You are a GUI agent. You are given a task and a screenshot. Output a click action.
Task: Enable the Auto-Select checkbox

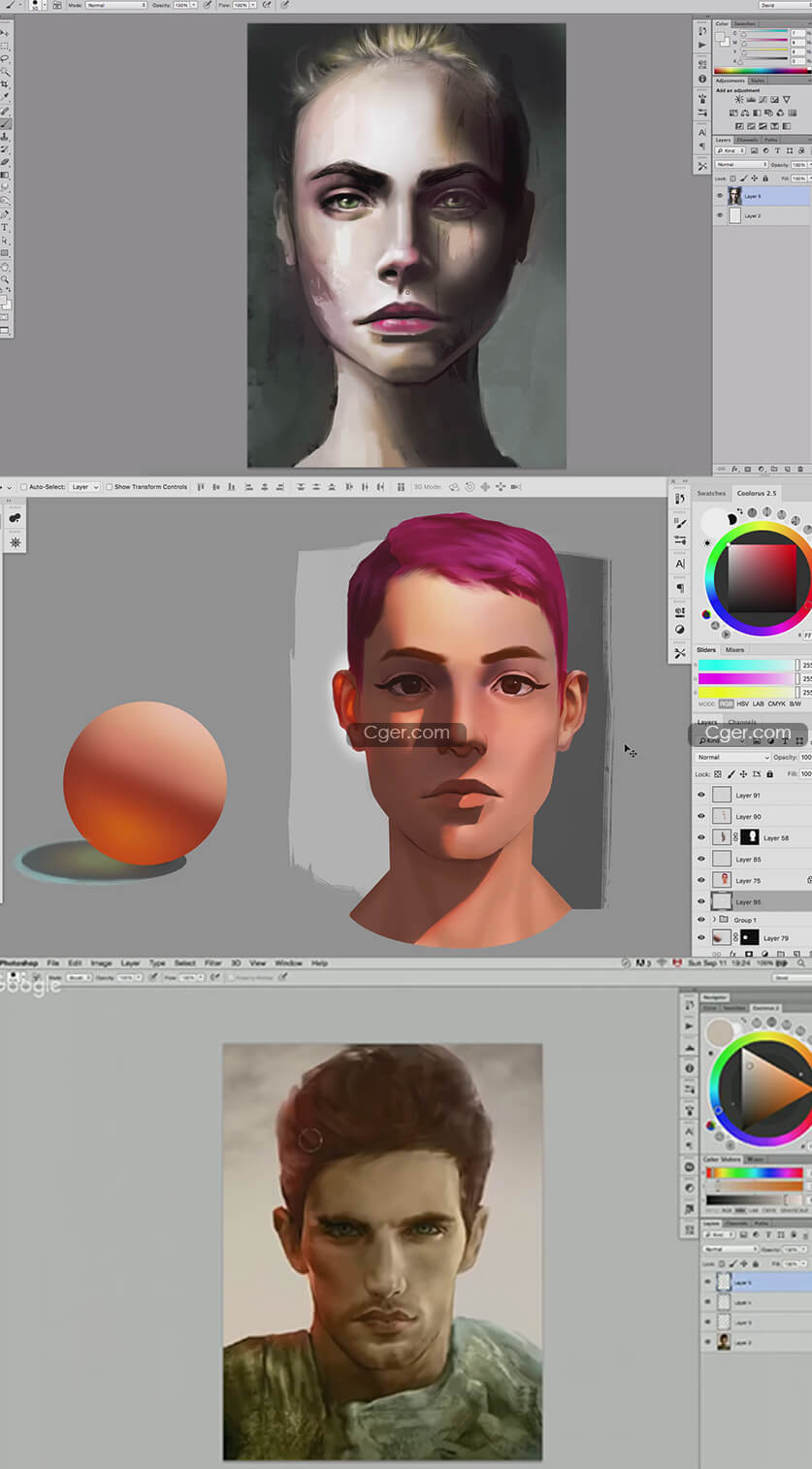pos(24,487)
